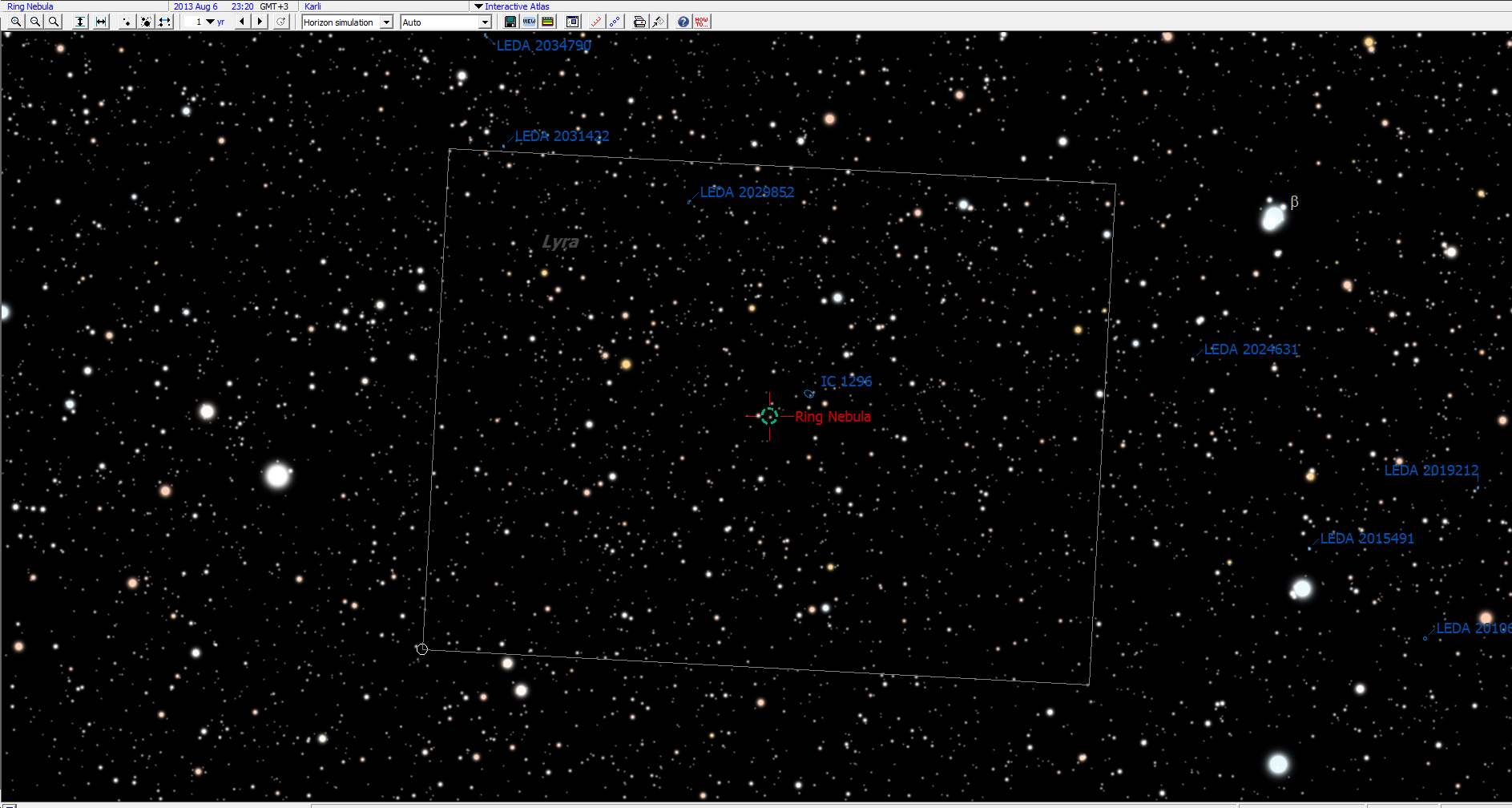Click the IC 1296 object label
This screenshot has height=808, width=1512.
tap(845, 382)
